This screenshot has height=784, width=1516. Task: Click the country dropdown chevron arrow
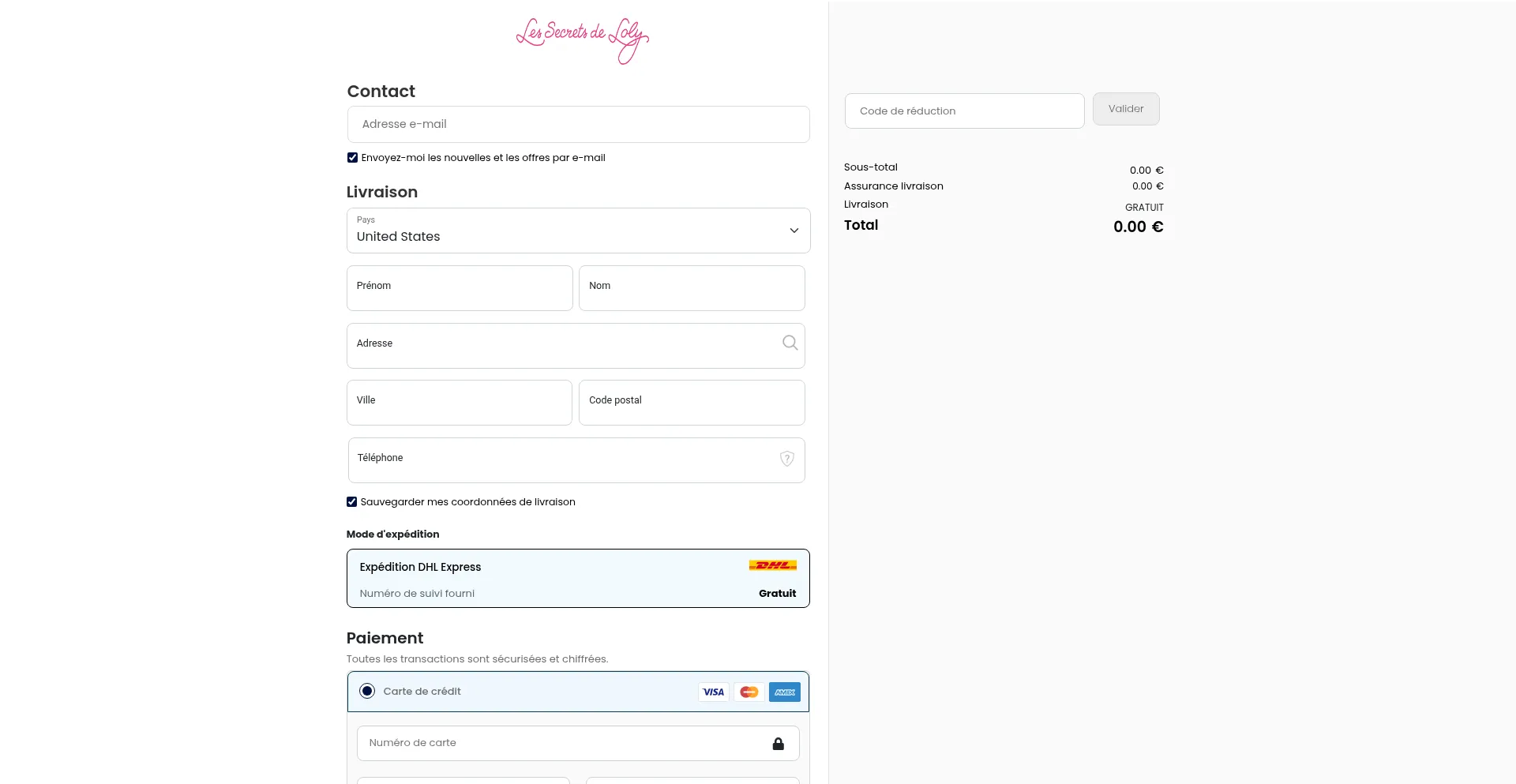click(794, 231)
